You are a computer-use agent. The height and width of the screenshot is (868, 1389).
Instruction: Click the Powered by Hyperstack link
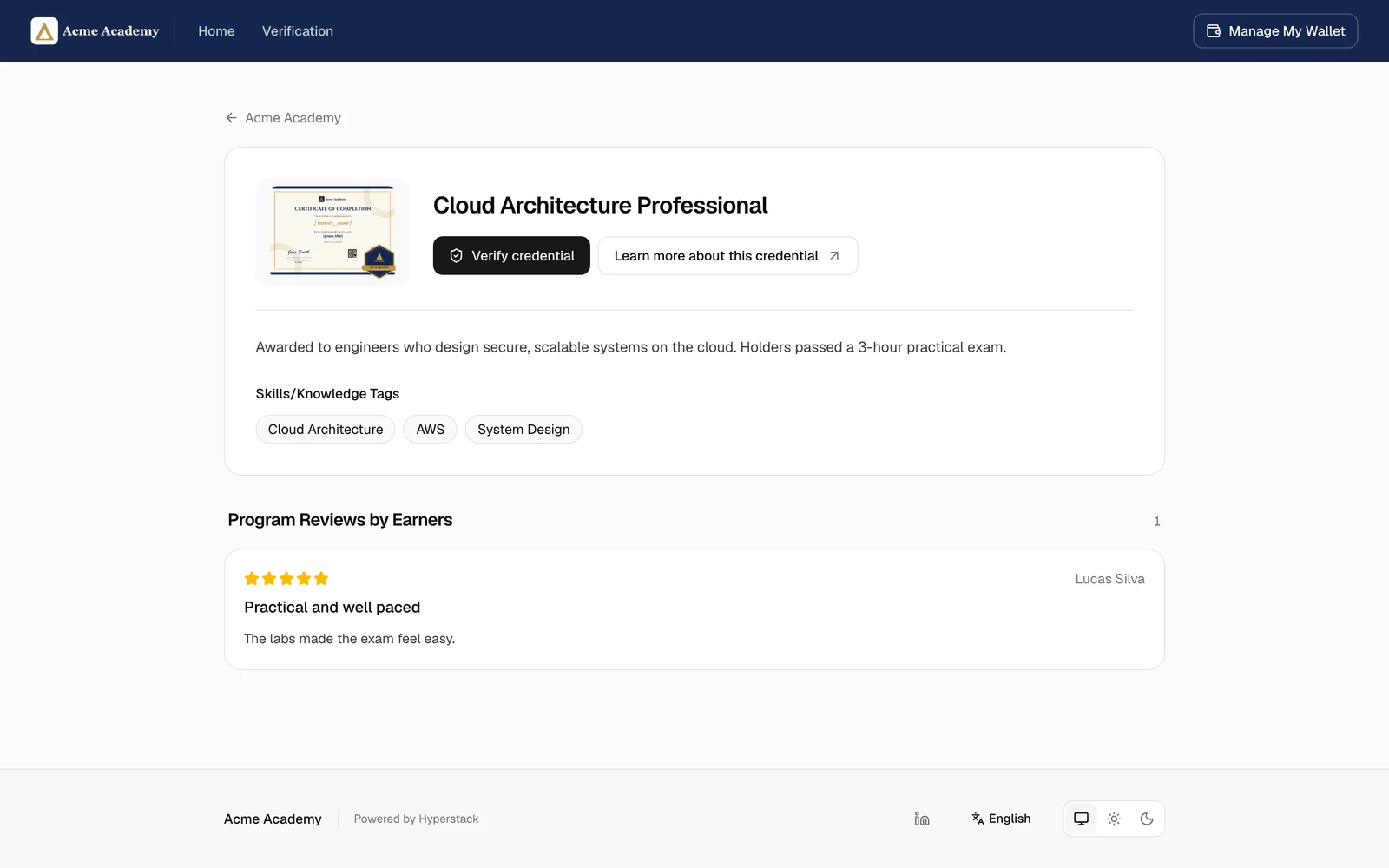[x=416, y=819]
